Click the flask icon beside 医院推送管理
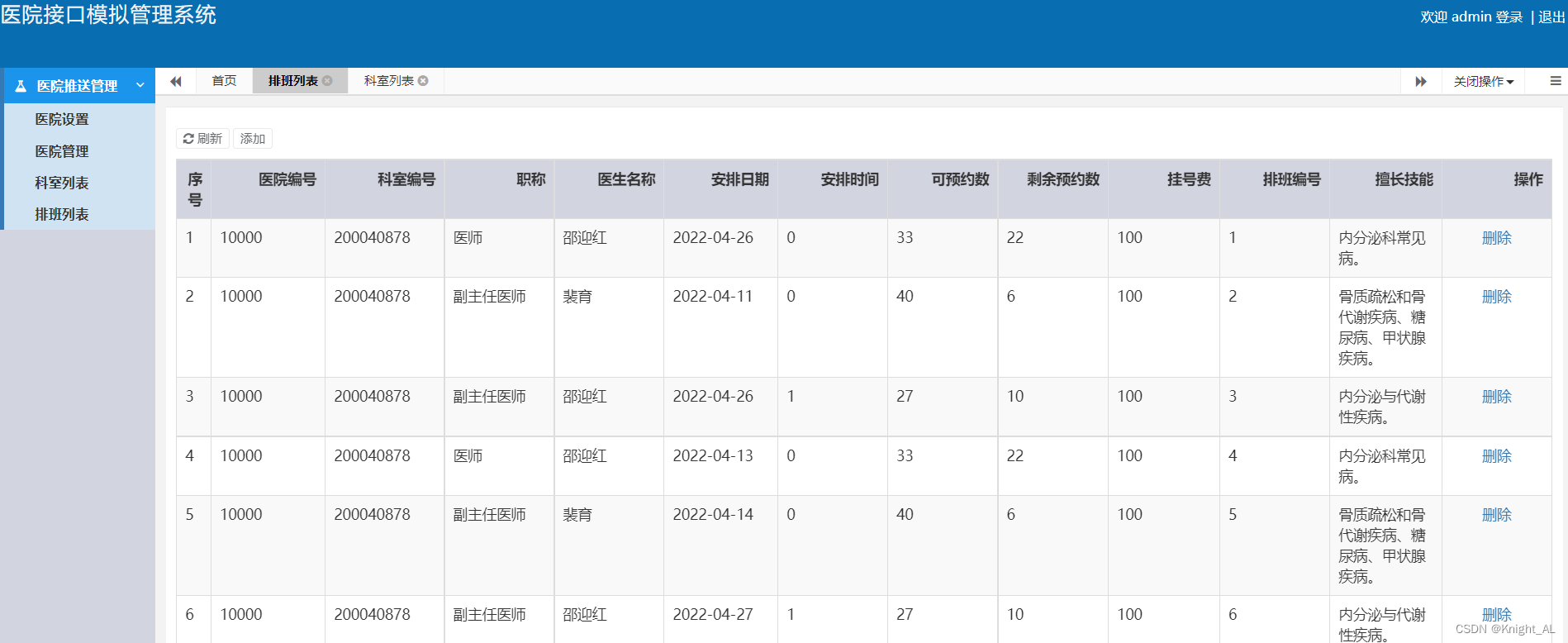This screenshot has width=1568, height=643. point(21,86)
